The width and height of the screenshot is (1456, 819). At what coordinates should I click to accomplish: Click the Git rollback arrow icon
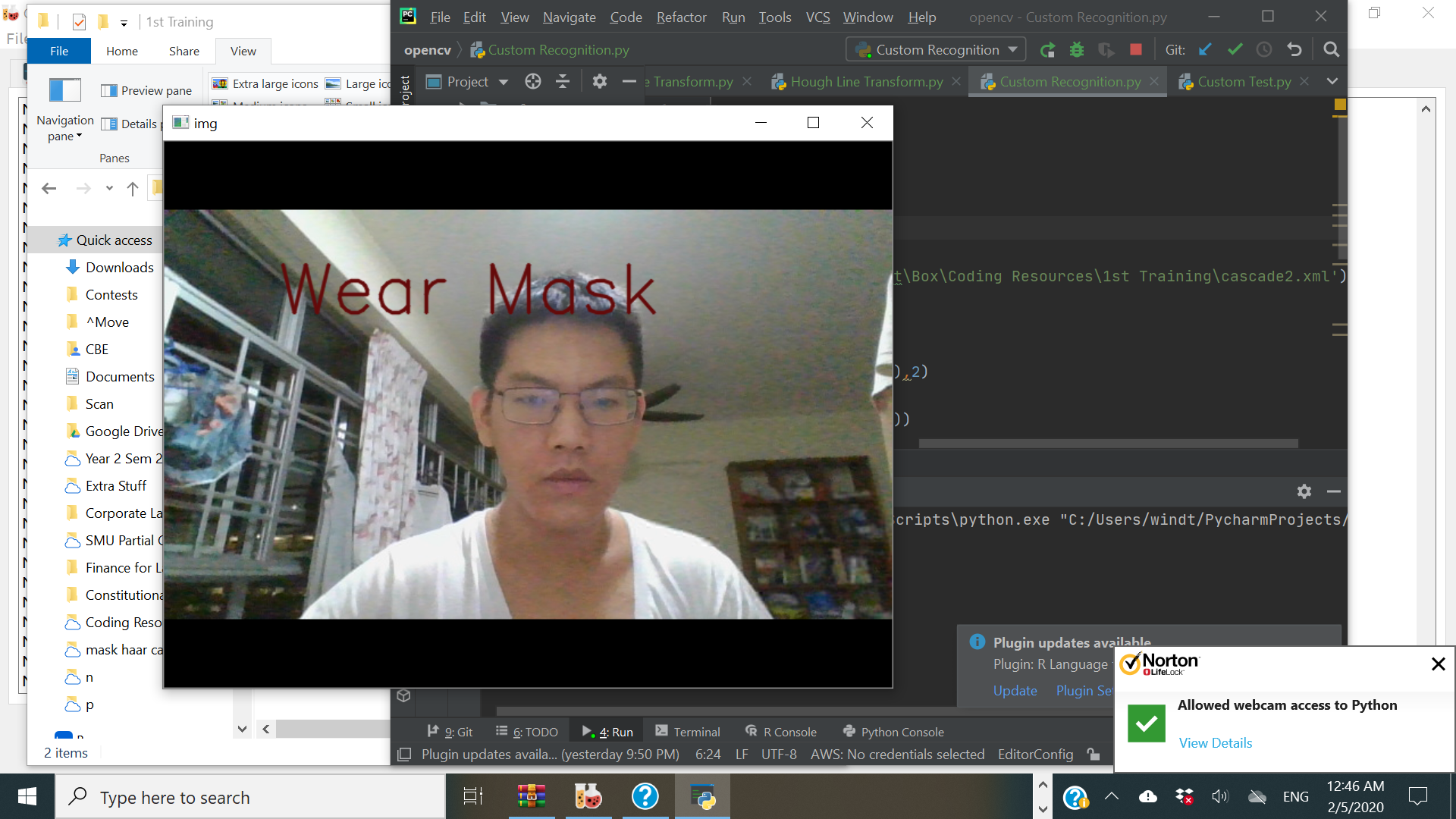[x=1294, y=50]
